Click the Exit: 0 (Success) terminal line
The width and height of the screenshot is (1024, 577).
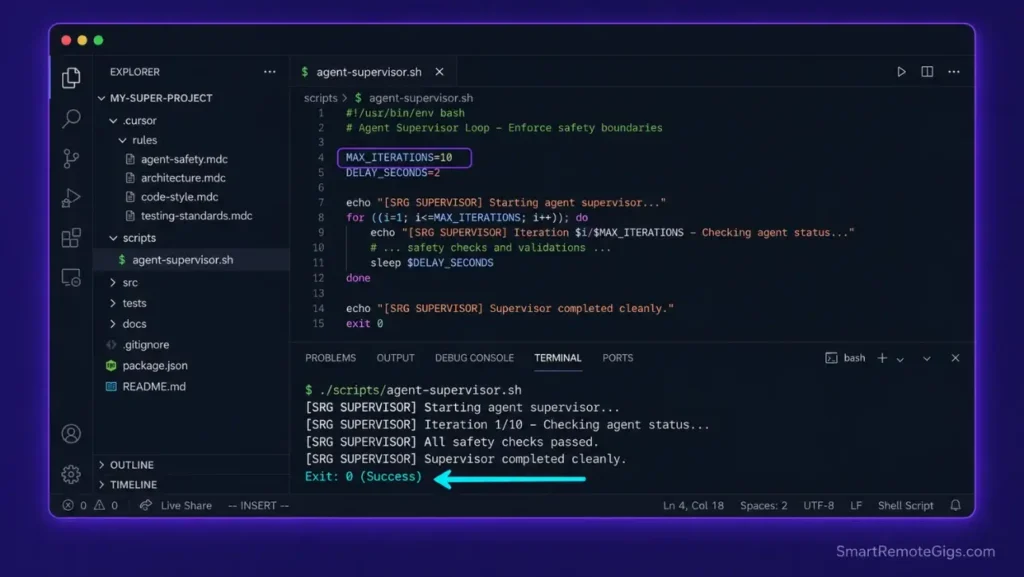pyautogui.click(x=363, y=476)
